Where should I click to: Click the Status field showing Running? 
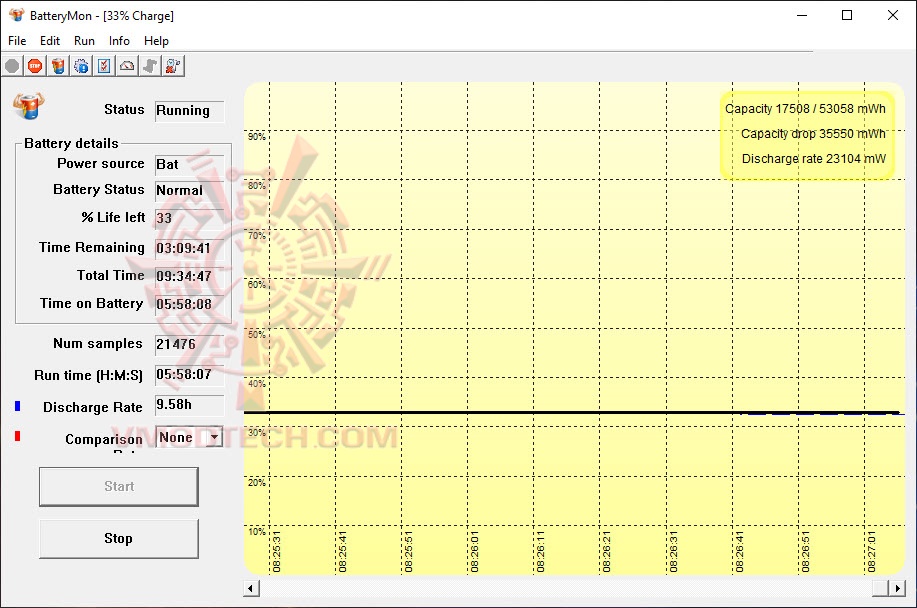click(189, 111)
